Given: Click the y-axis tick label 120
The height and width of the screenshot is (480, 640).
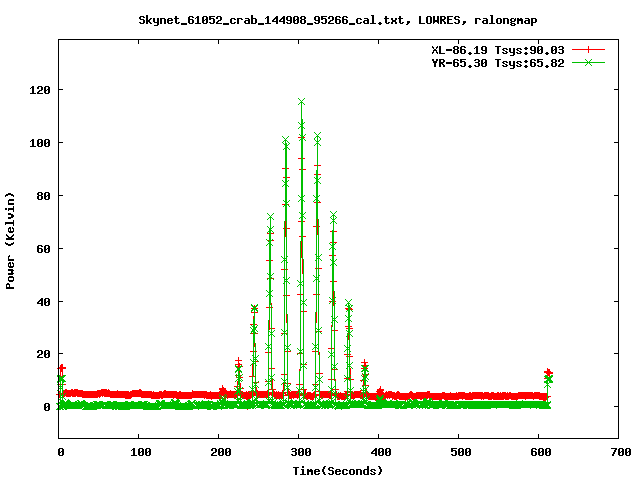Looking at the screenshot, I should tap(39, 90).
